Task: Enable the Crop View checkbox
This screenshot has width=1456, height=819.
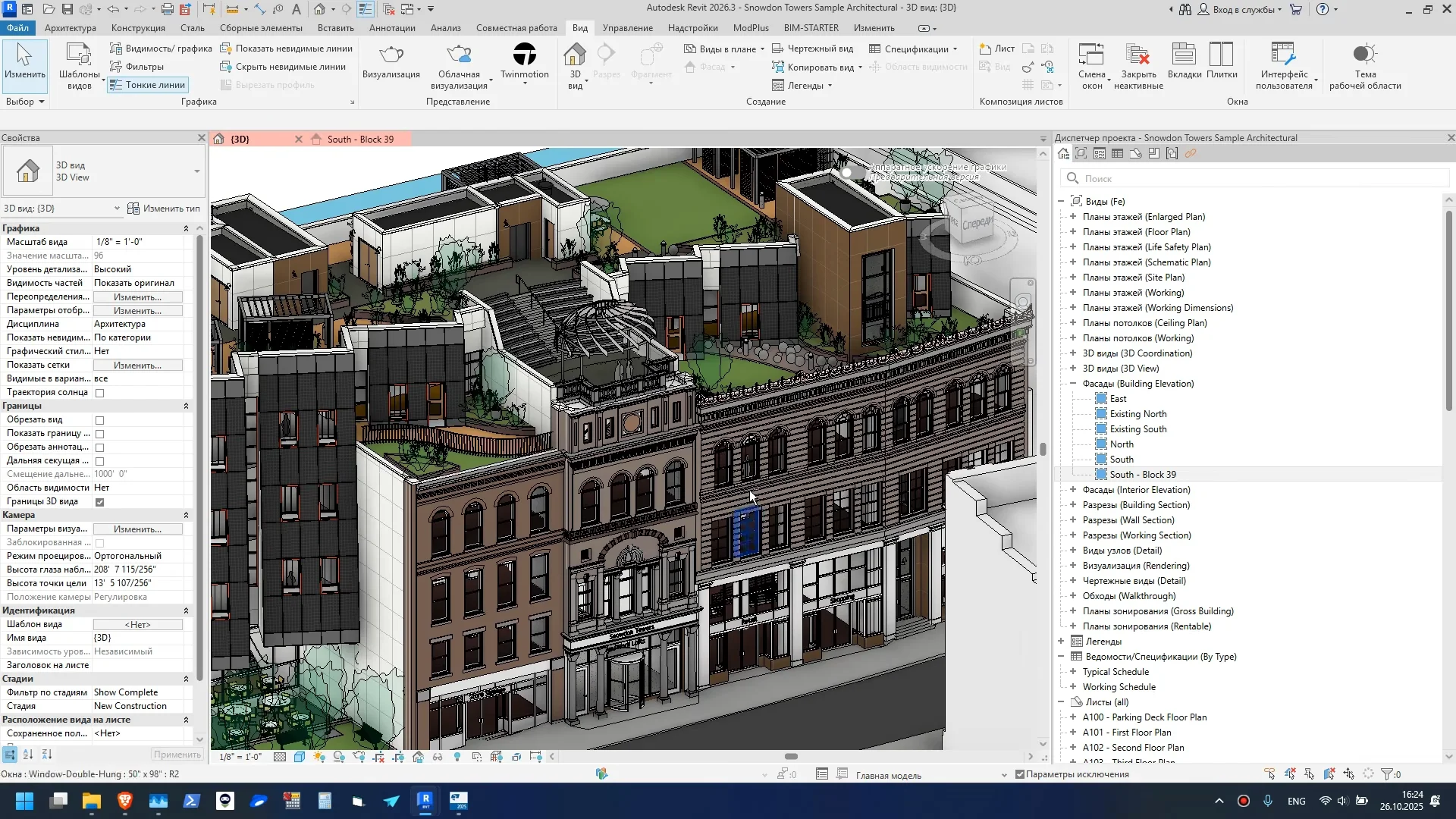Action: [x=99, y=420]
